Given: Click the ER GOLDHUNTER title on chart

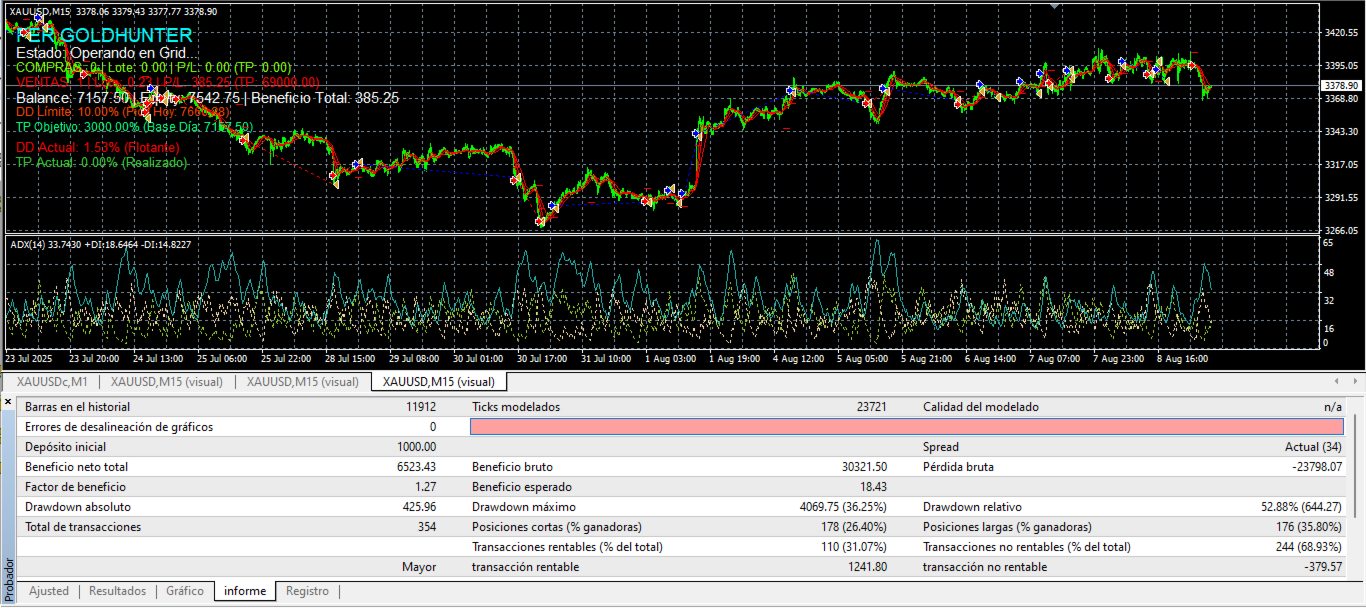Looking at the screenshot, I should point(104,35).
